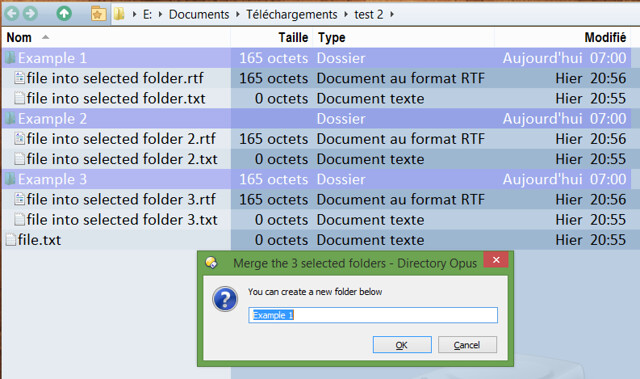Screen dimensions: 640x379
Task: Expand the breadcrumb arrow after Téléchargements
Action: [346, 14]
